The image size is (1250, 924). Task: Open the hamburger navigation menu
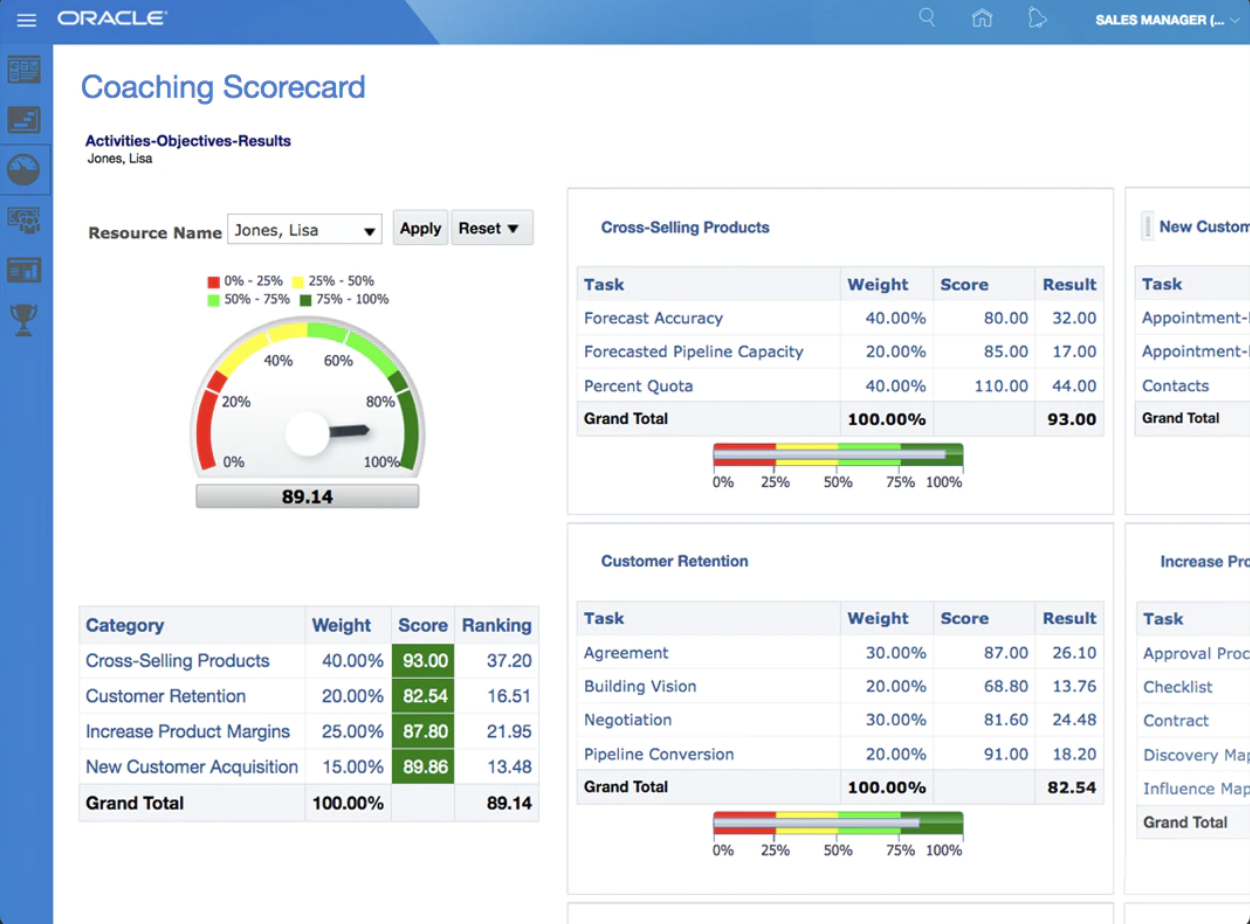tap(26, 20)
